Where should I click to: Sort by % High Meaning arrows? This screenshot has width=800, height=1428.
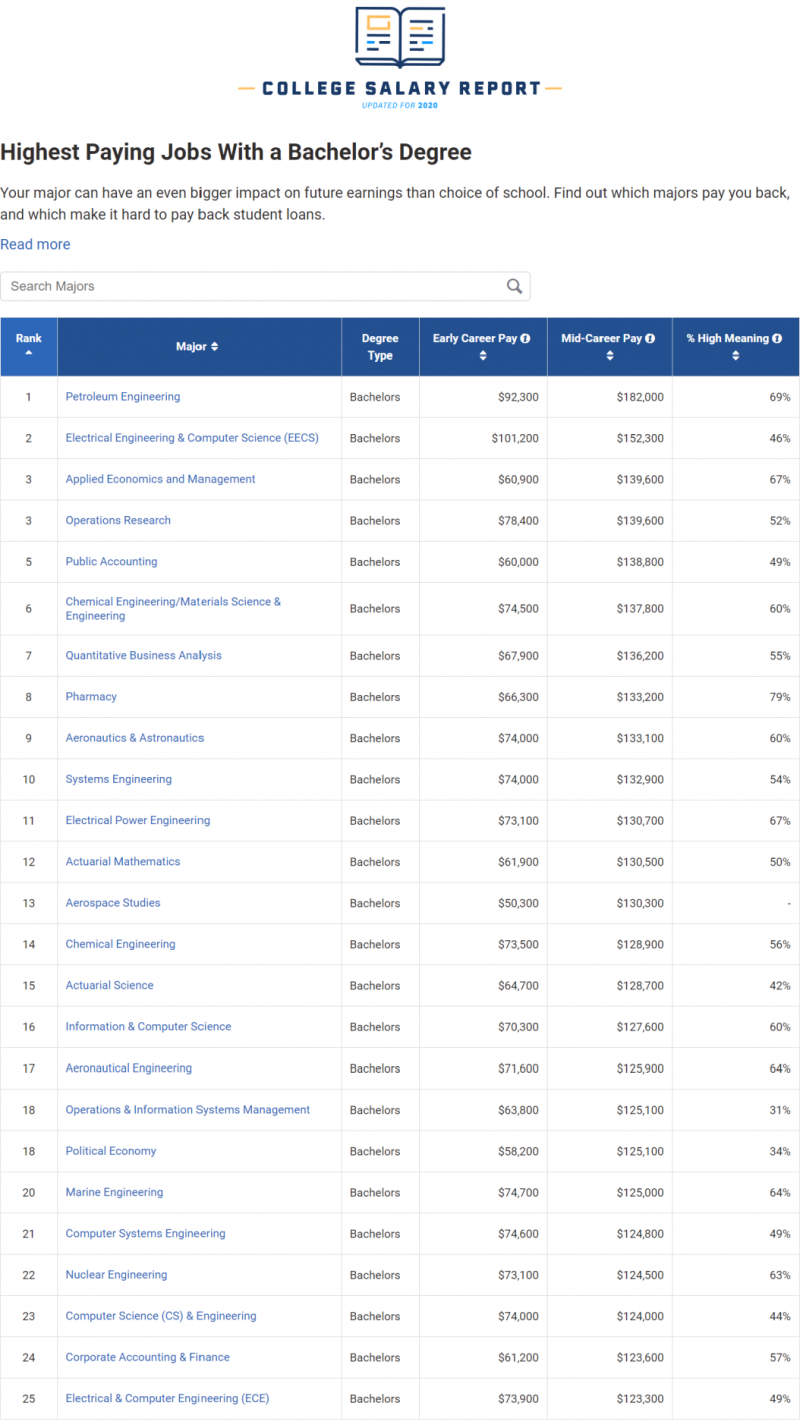(735, 356)
